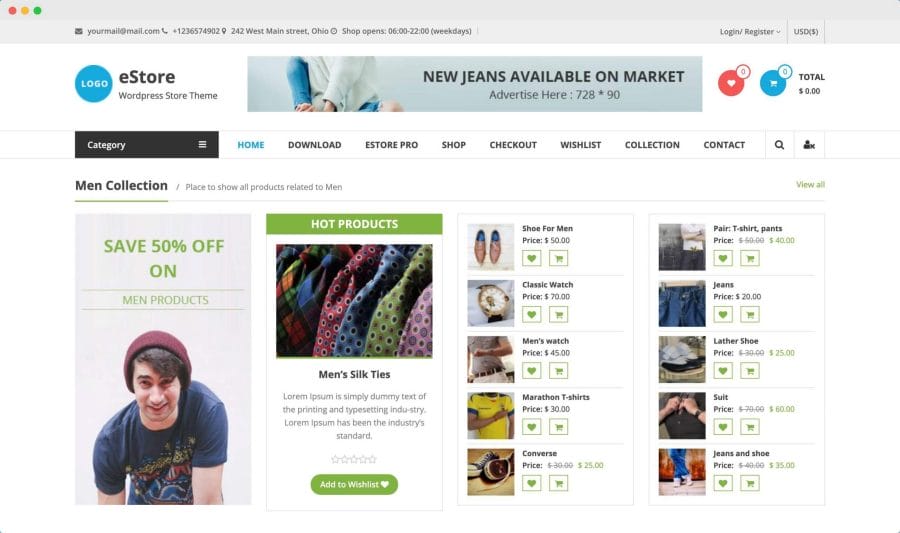
Task: Add Suit to wishlist heart icon
Action: tap(723, 427)
